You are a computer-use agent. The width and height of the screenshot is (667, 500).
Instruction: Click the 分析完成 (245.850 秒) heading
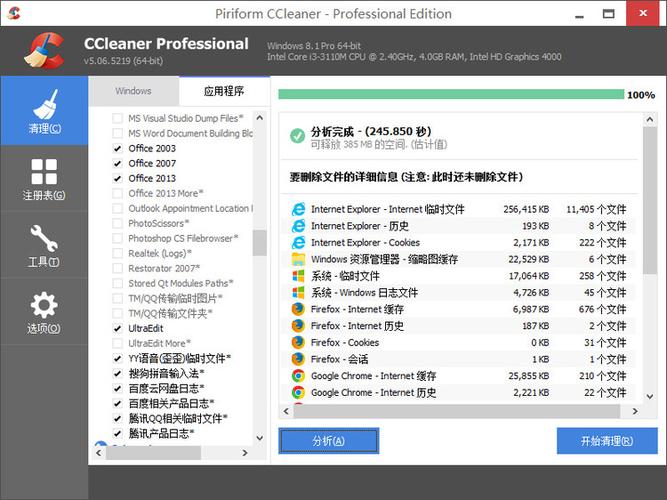pos(371,131)
